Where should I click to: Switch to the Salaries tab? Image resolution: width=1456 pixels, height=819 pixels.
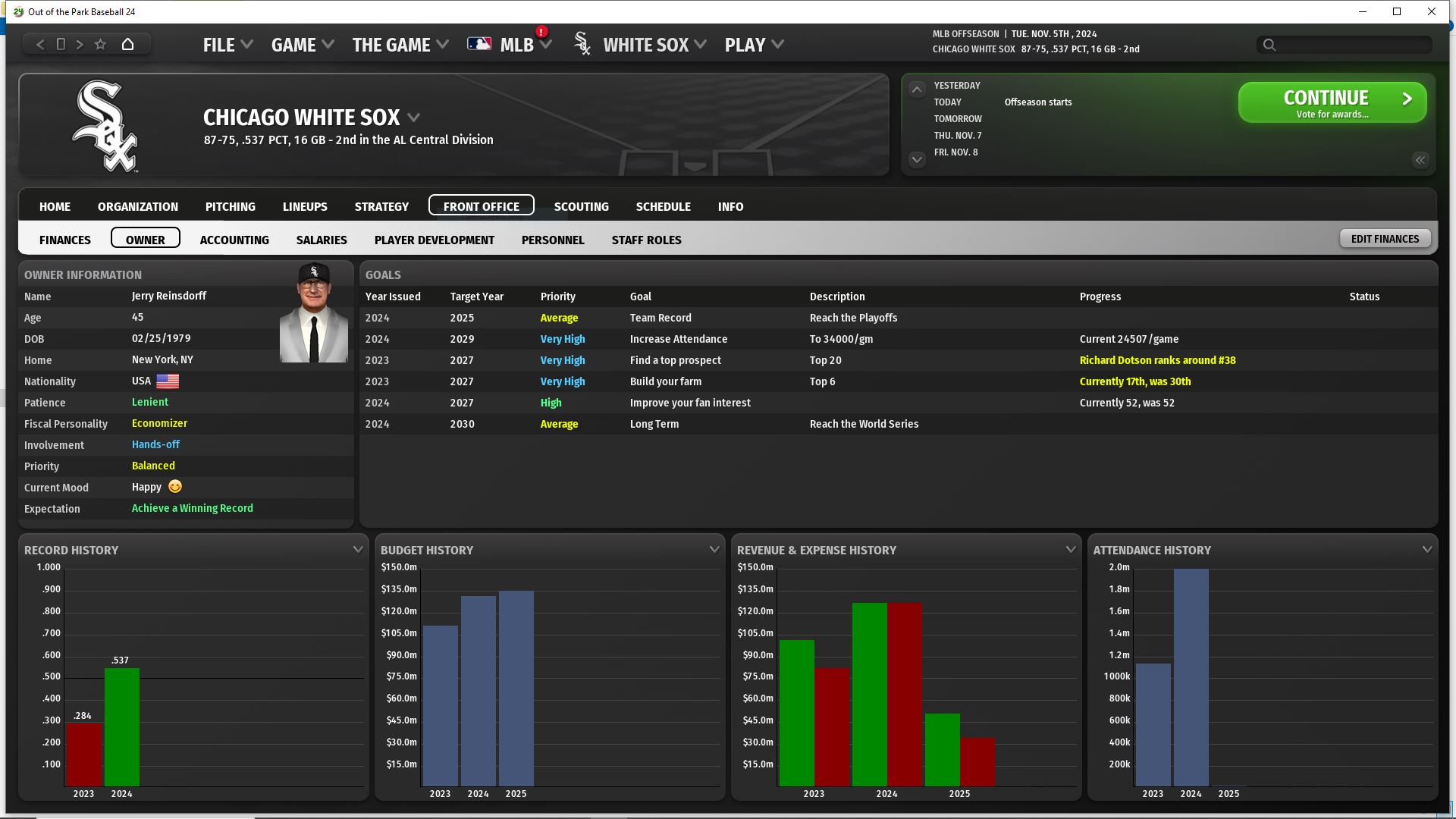click(322, 240)
